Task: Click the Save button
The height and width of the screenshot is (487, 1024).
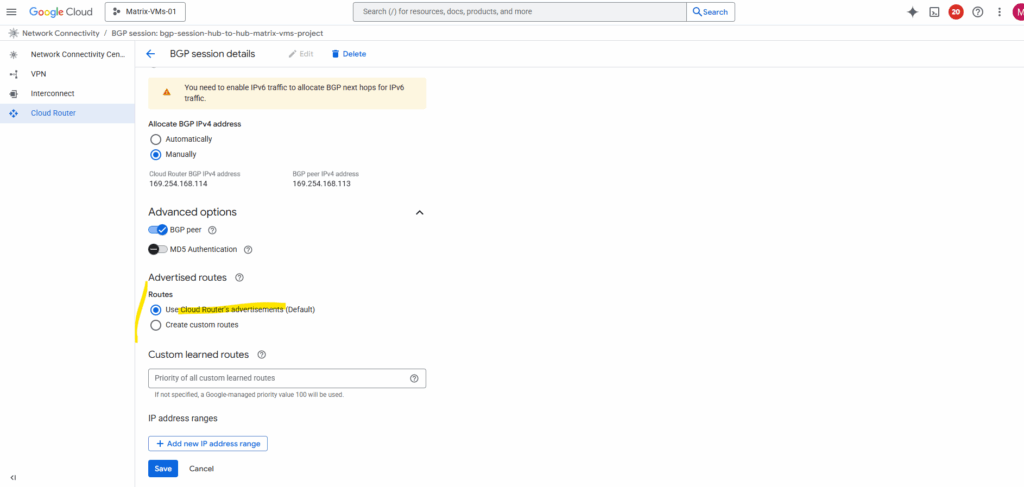Action: pyautogui.click(x=163, y=469)
